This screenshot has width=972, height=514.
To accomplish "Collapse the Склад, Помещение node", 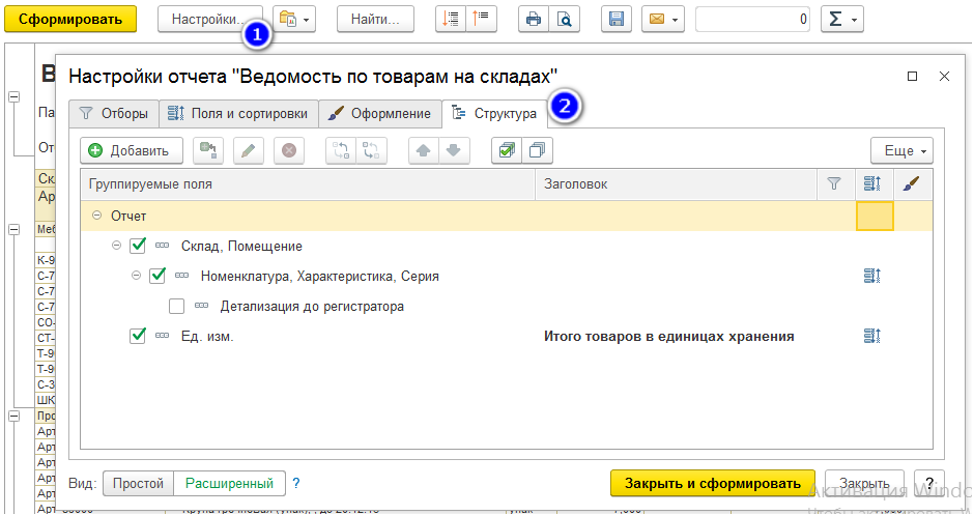I will tap(116, 246).
